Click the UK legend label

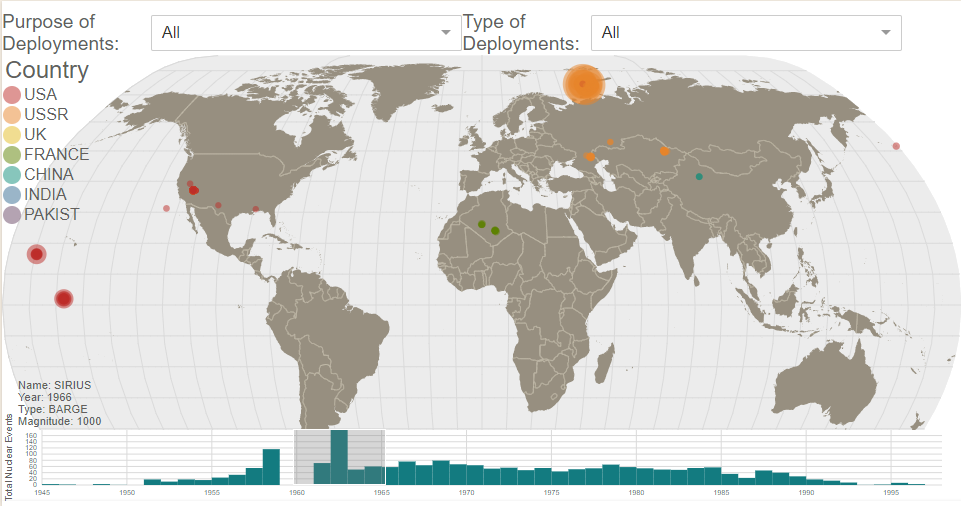tap(36, 135)
